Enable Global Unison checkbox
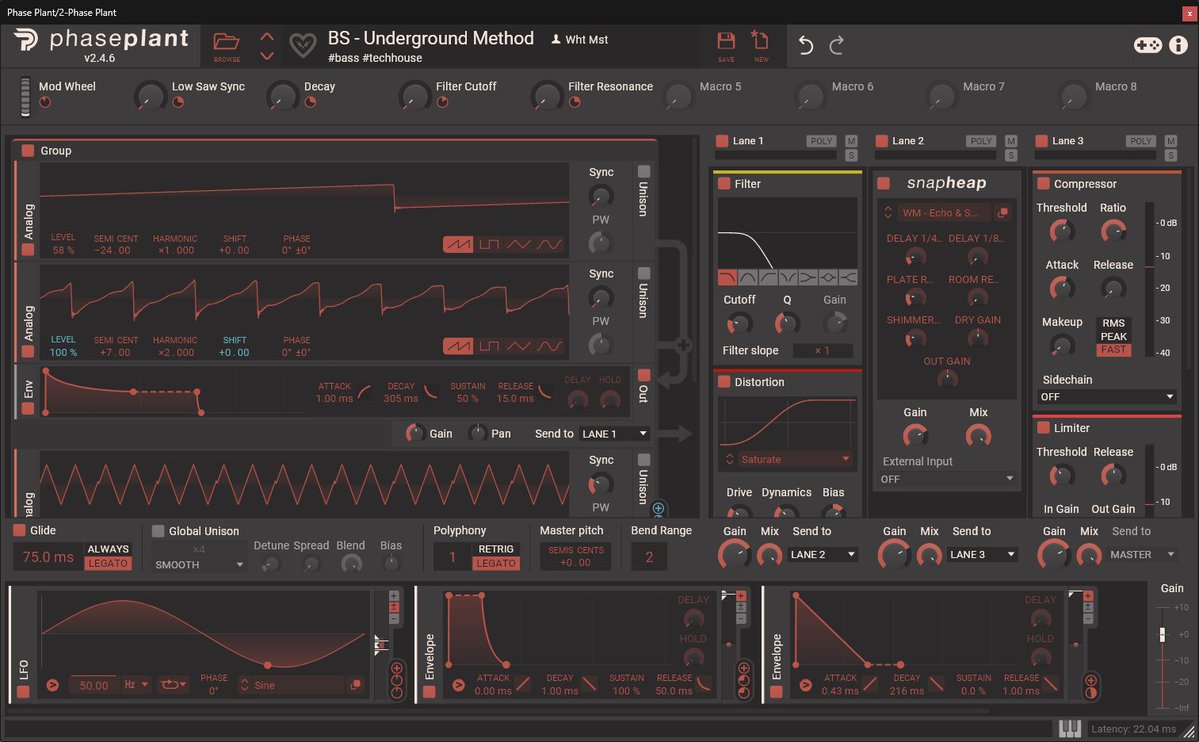 (158, 531)
